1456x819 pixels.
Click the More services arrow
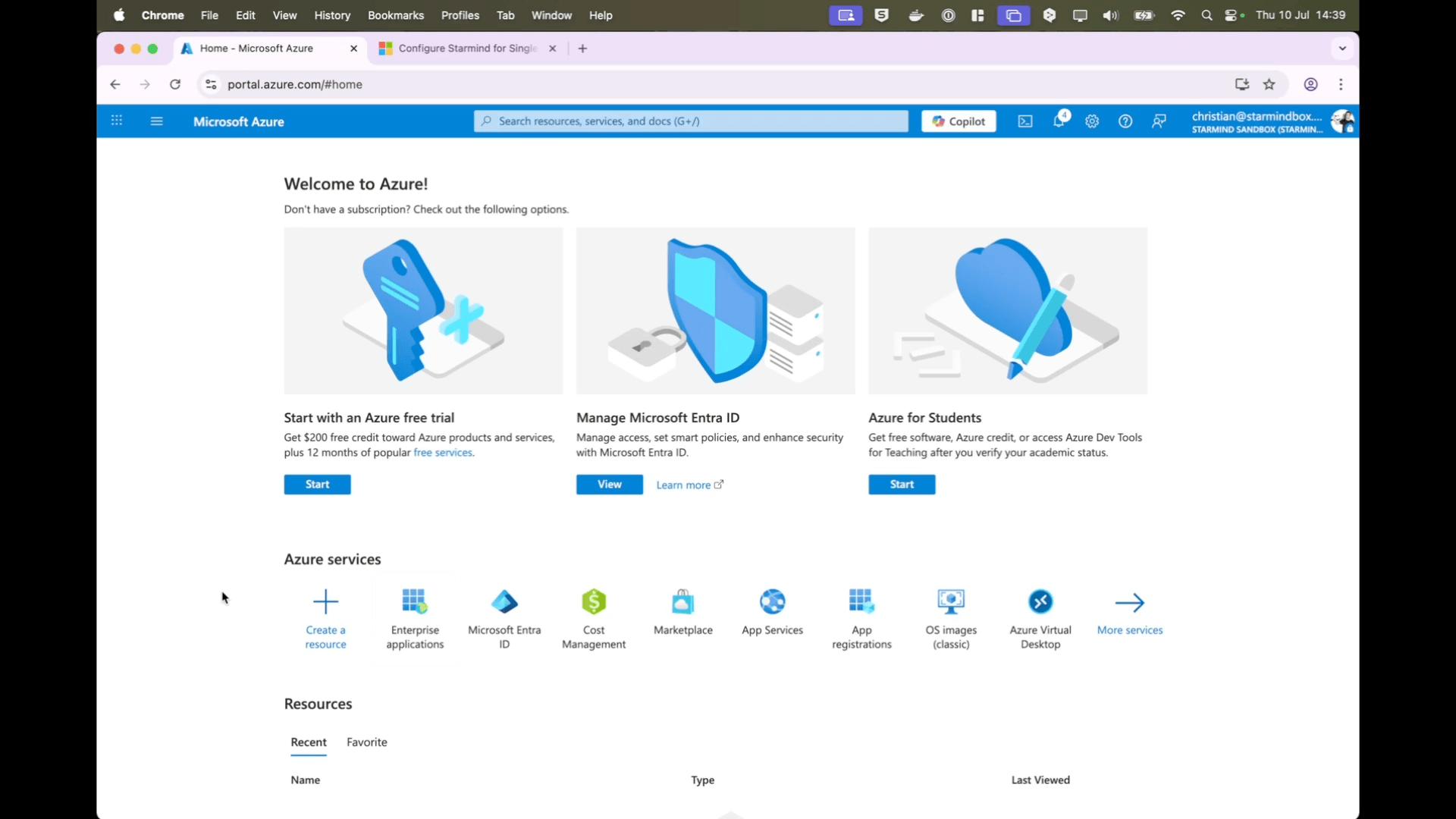1130,603
